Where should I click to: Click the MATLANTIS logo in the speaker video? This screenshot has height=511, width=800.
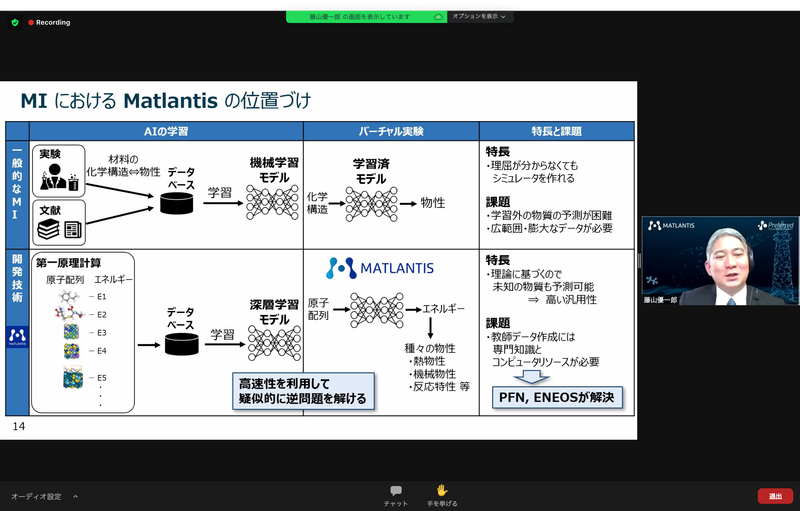point(671,225)
